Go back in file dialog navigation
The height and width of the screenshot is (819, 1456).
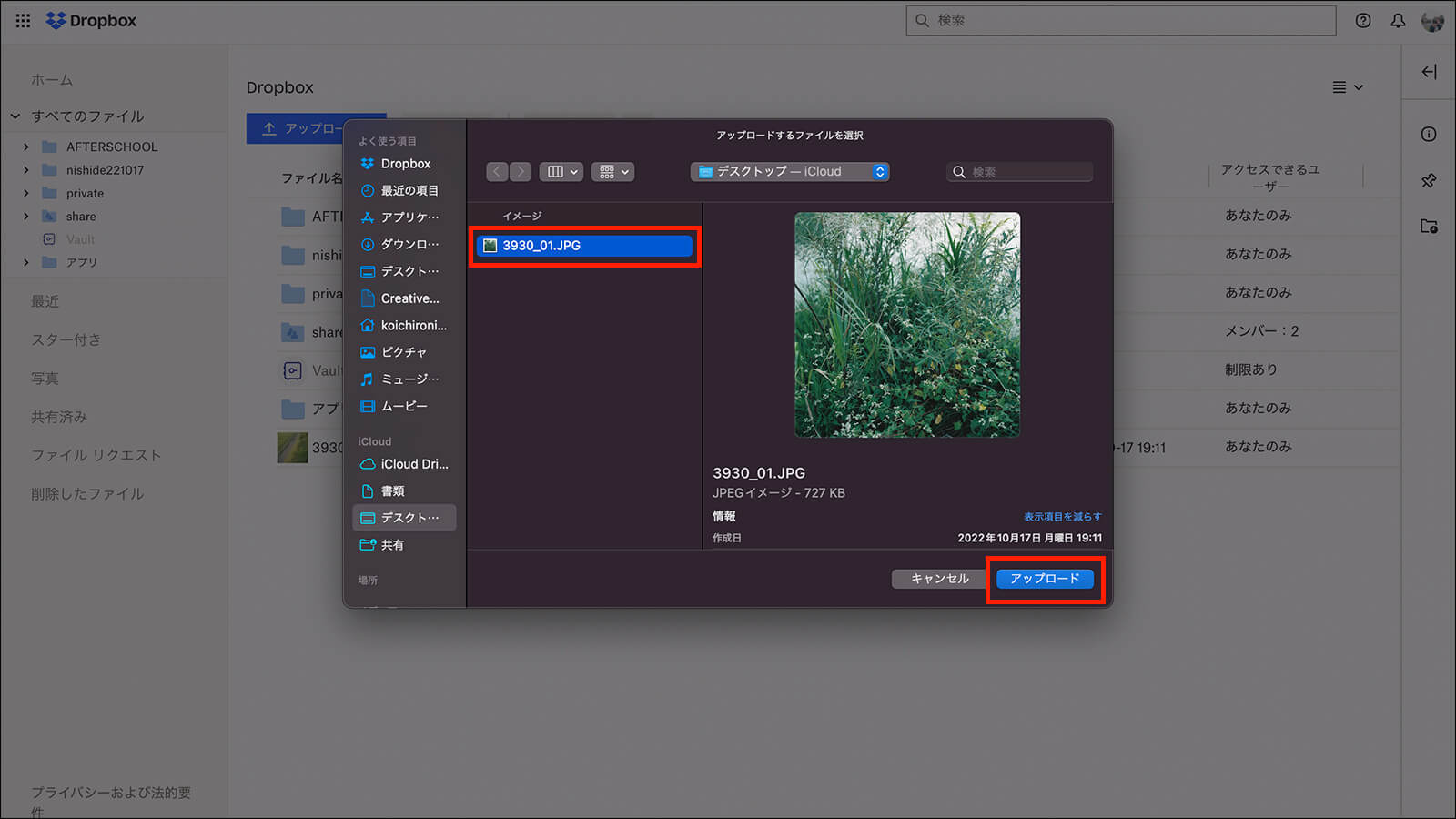tap(497, 171)
